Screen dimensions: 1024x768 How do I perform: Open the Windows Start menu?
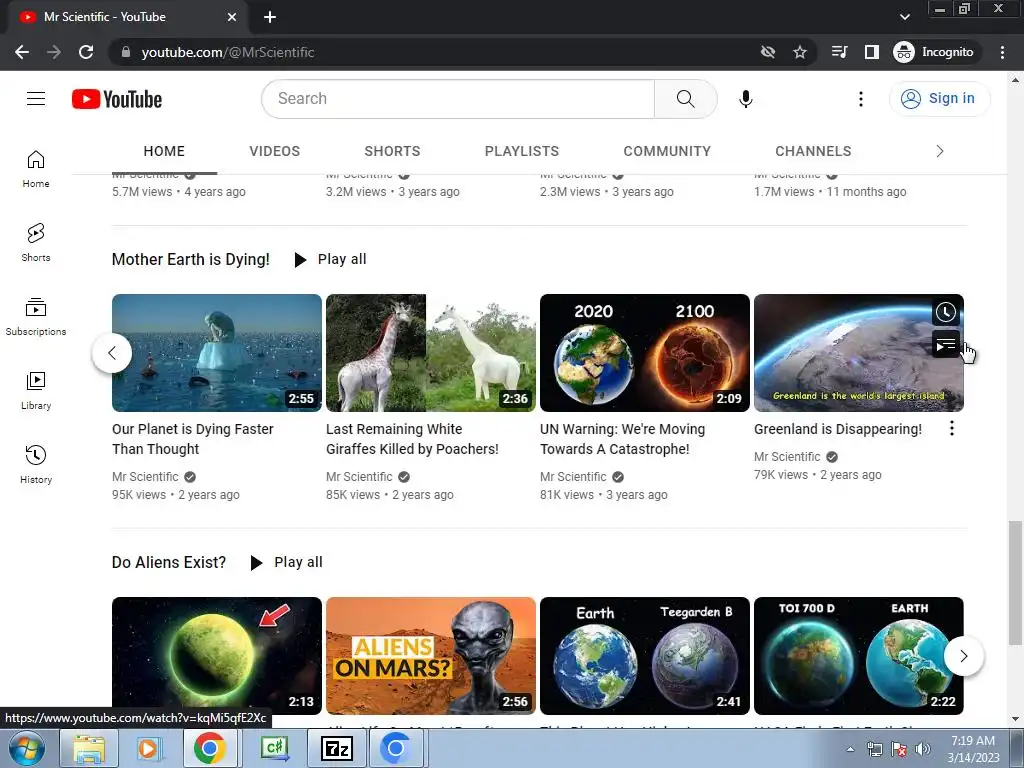(x=25, y=748)
